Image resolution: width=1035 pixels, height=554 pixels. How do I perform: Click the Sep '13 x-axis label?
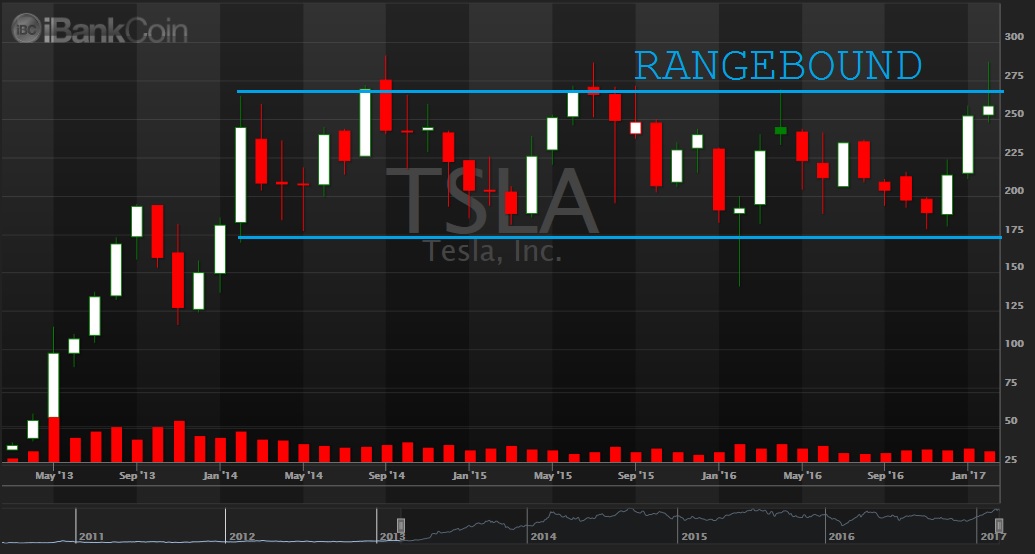pos(137,475)
